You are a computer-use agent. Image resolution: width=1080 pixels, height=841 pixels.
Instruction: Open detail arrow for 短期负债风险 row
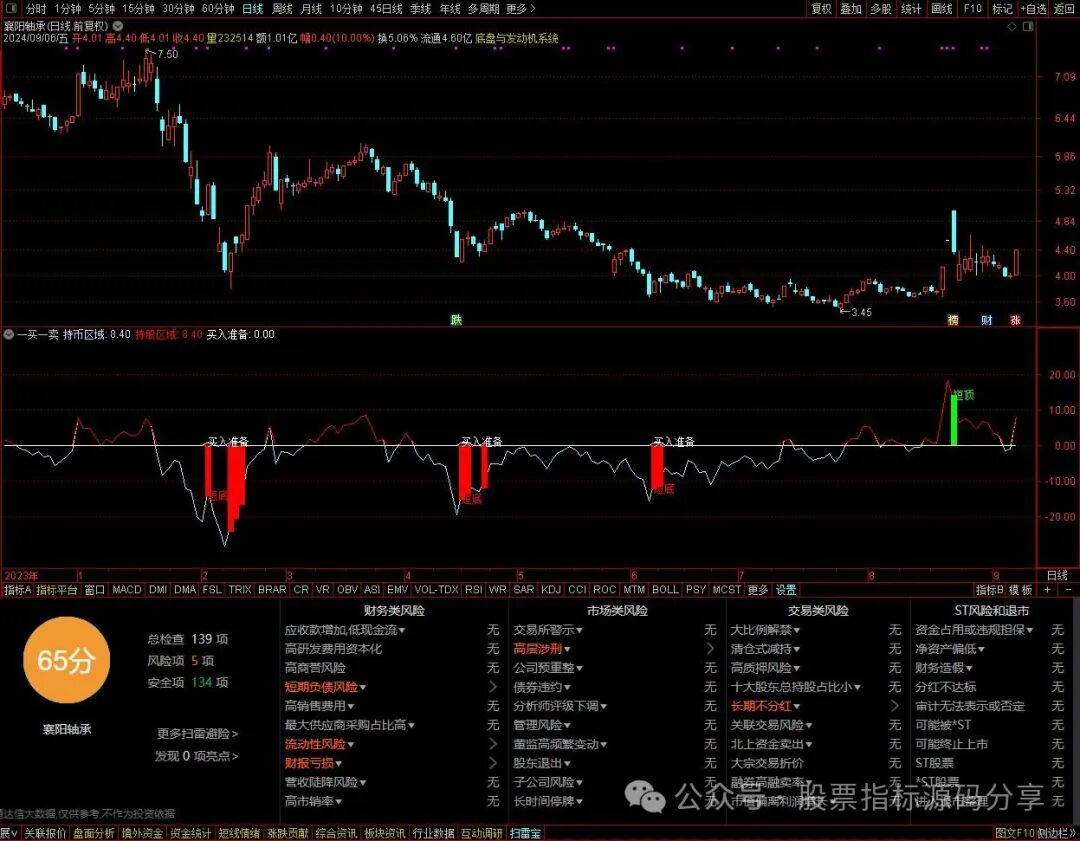tap(492, 687)
